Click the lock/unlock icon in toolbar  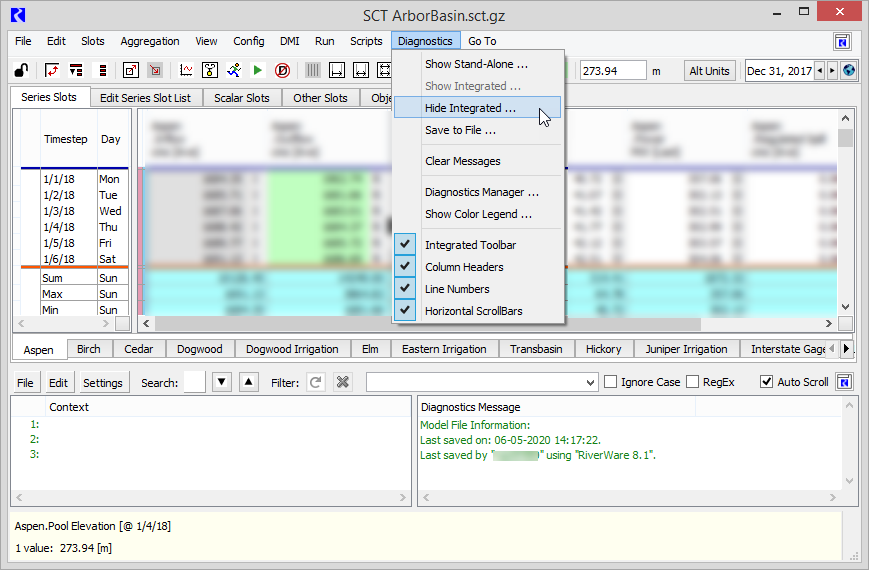click(20, 71)
